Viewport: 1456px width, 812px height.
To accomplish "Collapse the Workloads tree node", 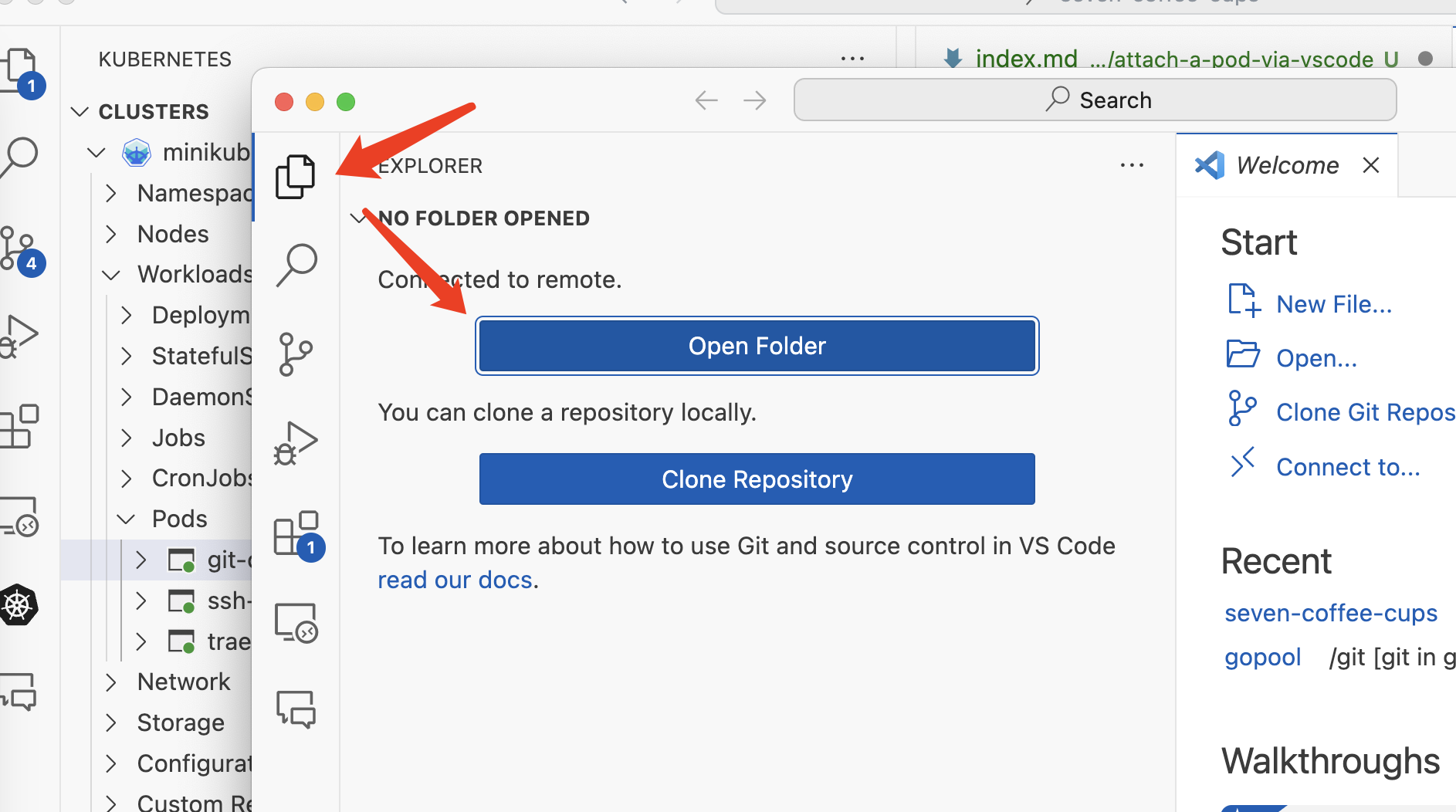I will point(111,275).
